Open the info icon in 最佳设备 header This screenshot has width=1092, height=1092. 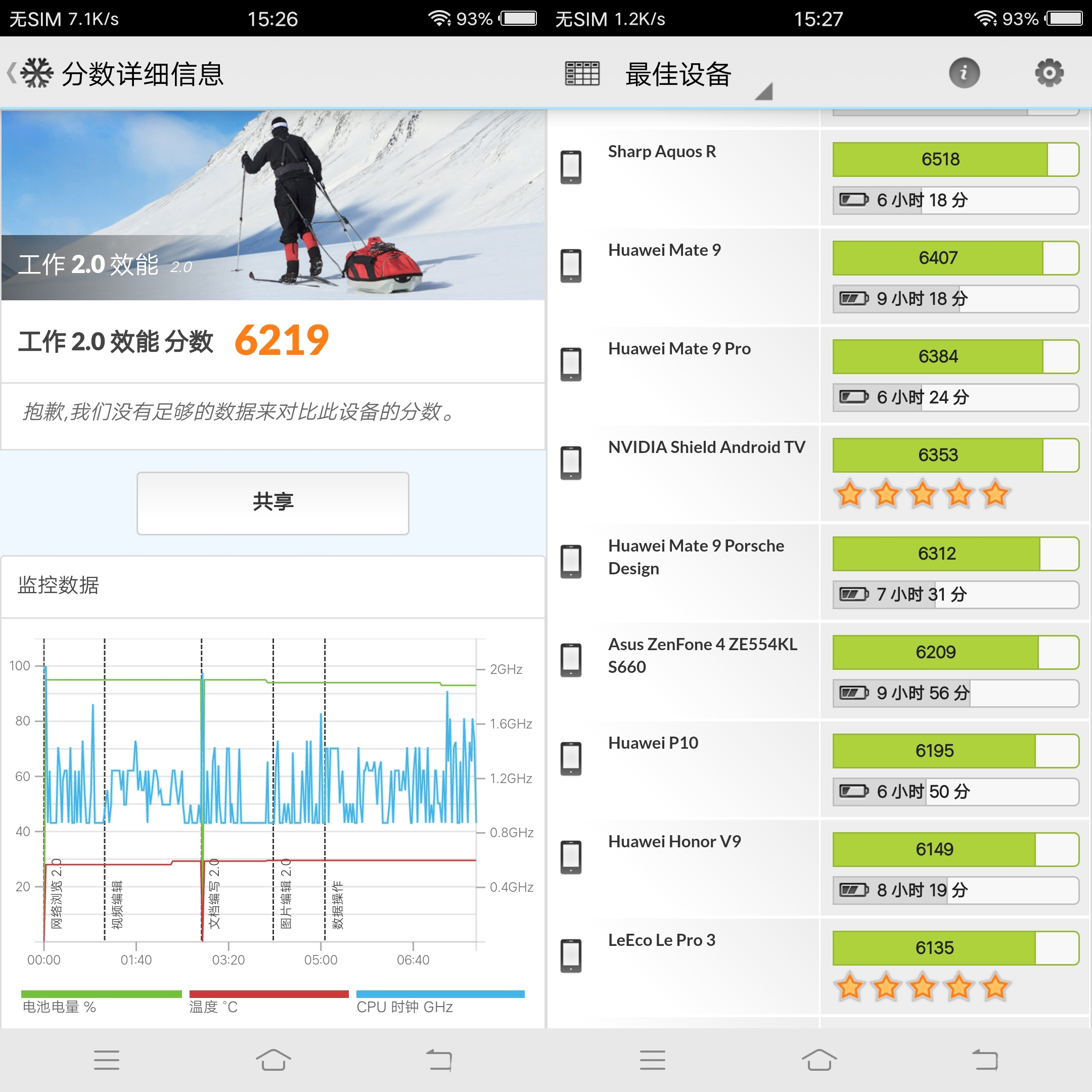[964, 73]
